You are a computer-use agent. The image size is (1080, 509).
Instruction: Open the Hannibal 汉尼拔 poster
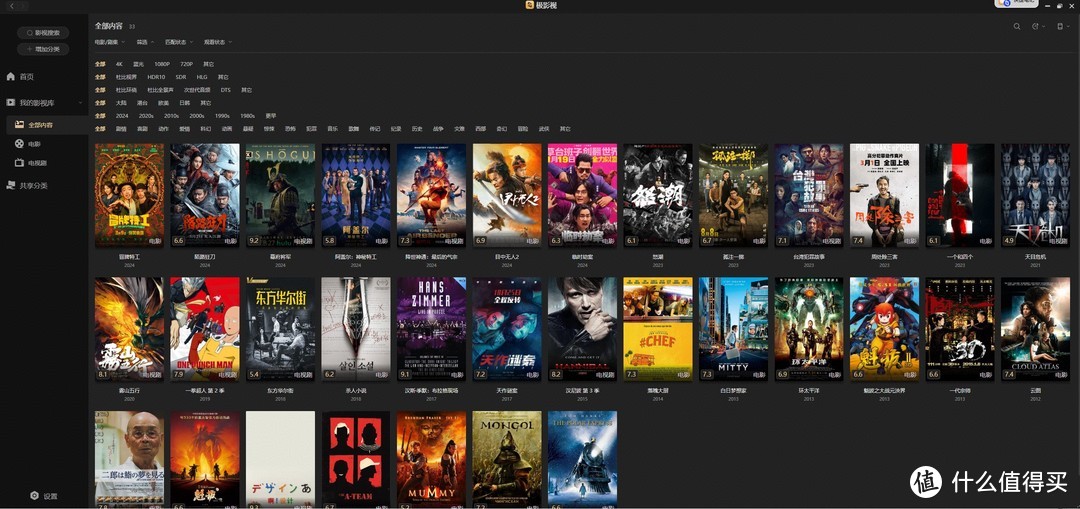coord(583,329)
